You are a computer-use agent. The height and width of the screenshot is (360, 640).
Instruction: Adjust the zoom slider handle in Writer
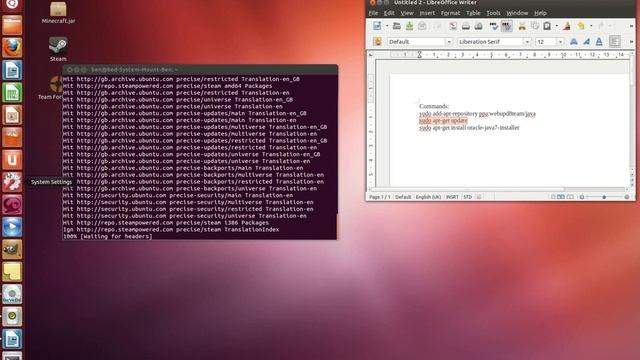(604, 197)
